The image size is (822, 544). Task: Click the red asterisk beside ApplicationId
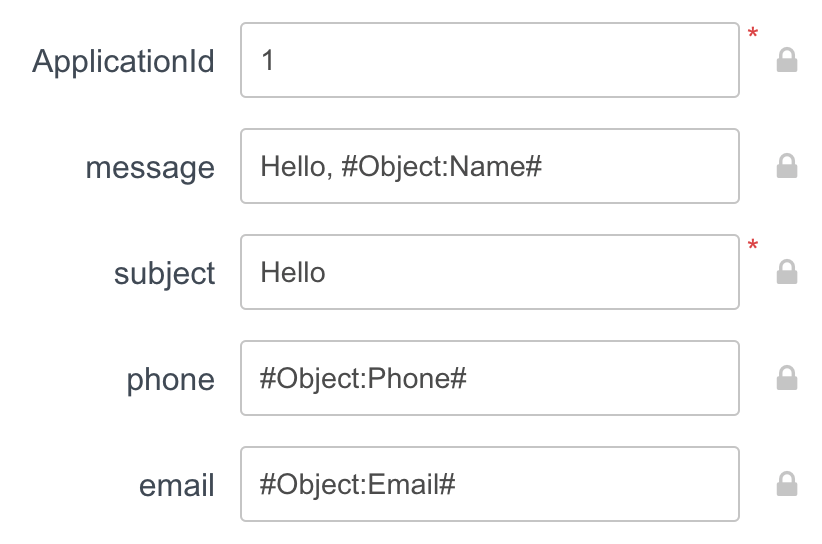pyautogui.click(x=753, y=35)
